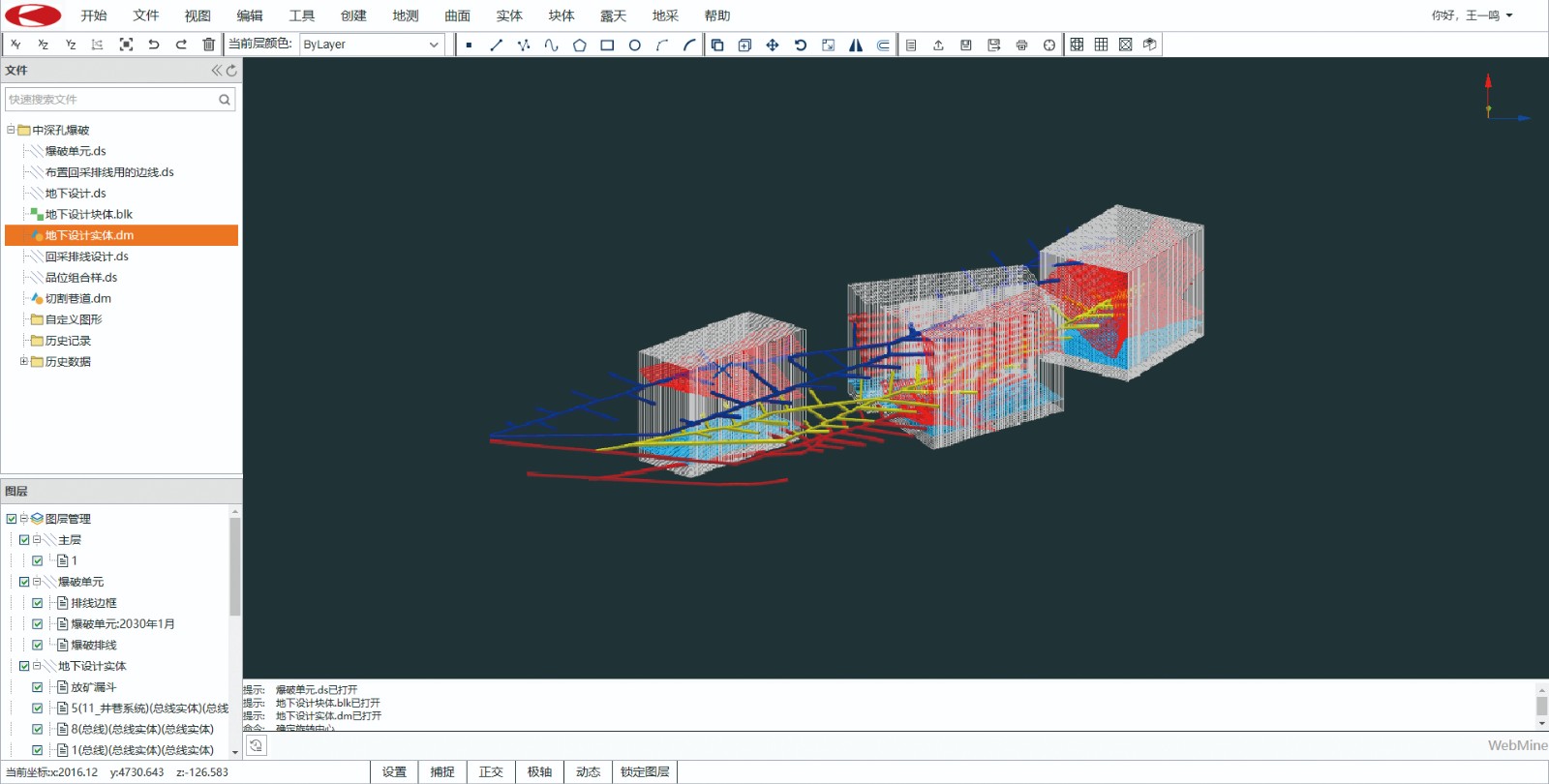Click the floppy-disk save icon
Screen dimensions: 1549x784
[x=966, y=45]
